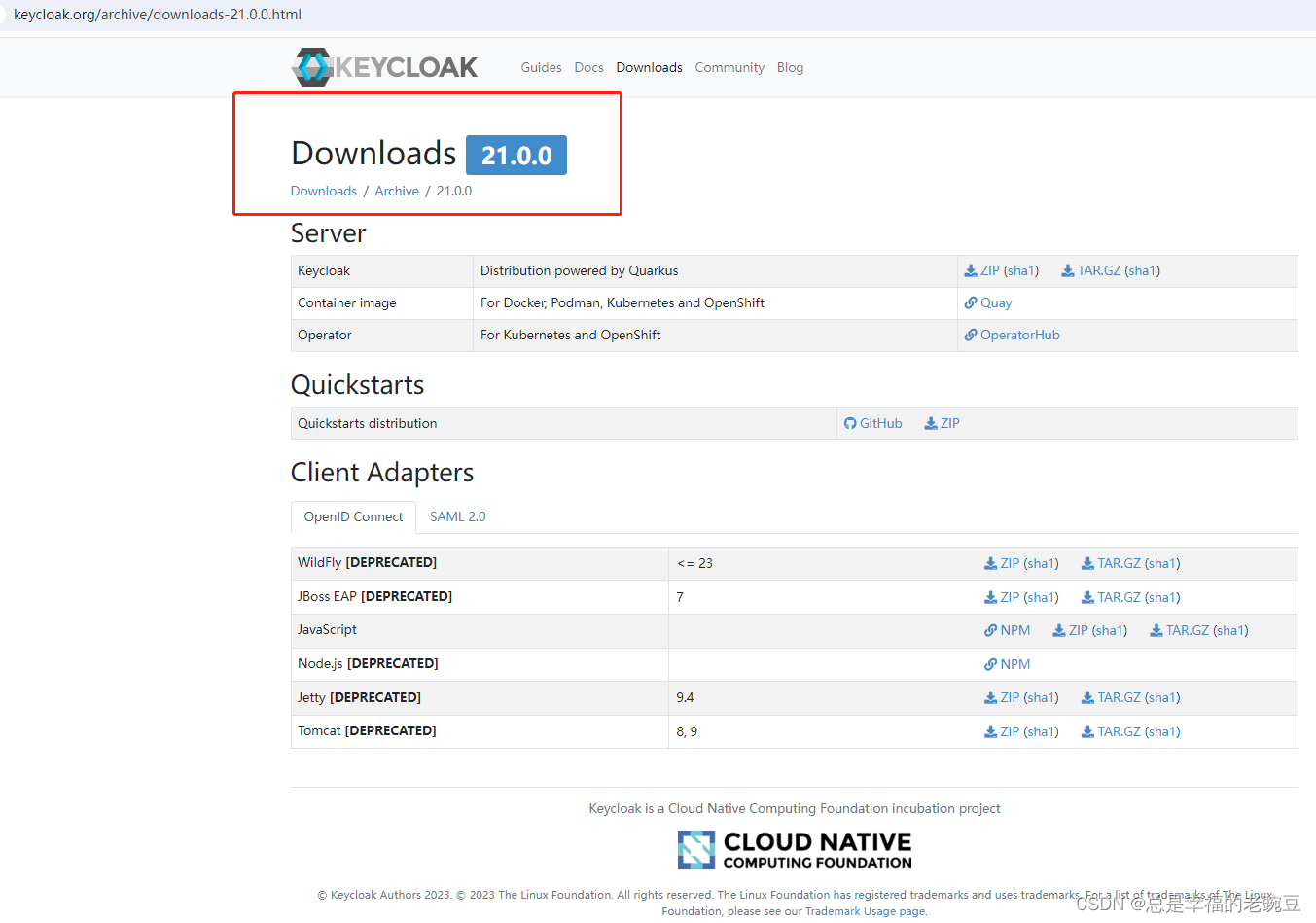Open JavaScript adapter NPM link
Image resolution: width=1316 pixels, height=923 pixels.
(1007, 630)
